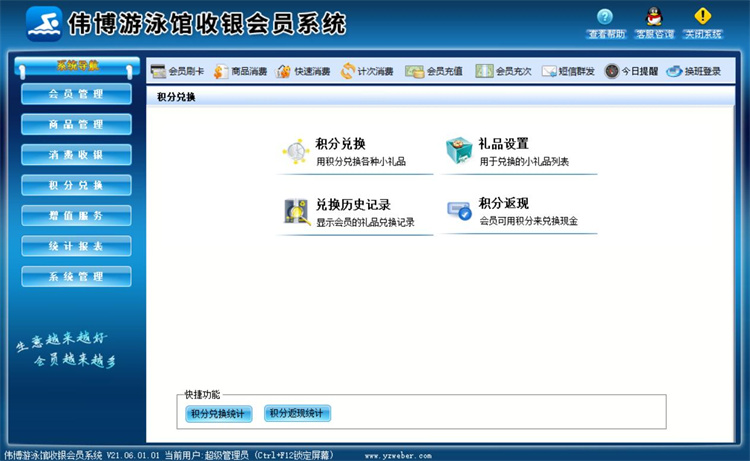
Task: Click the 短信群发 envelope icon
Action: click(549, 71)
